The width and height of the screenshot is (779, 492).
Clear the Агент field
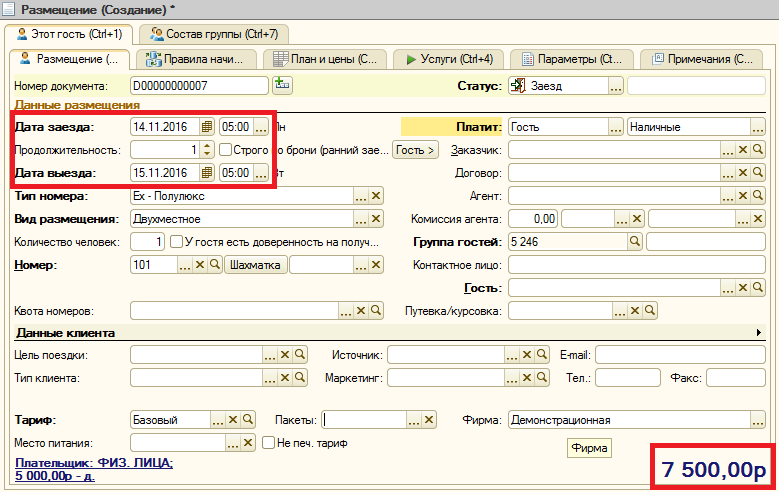coord(743,196)
